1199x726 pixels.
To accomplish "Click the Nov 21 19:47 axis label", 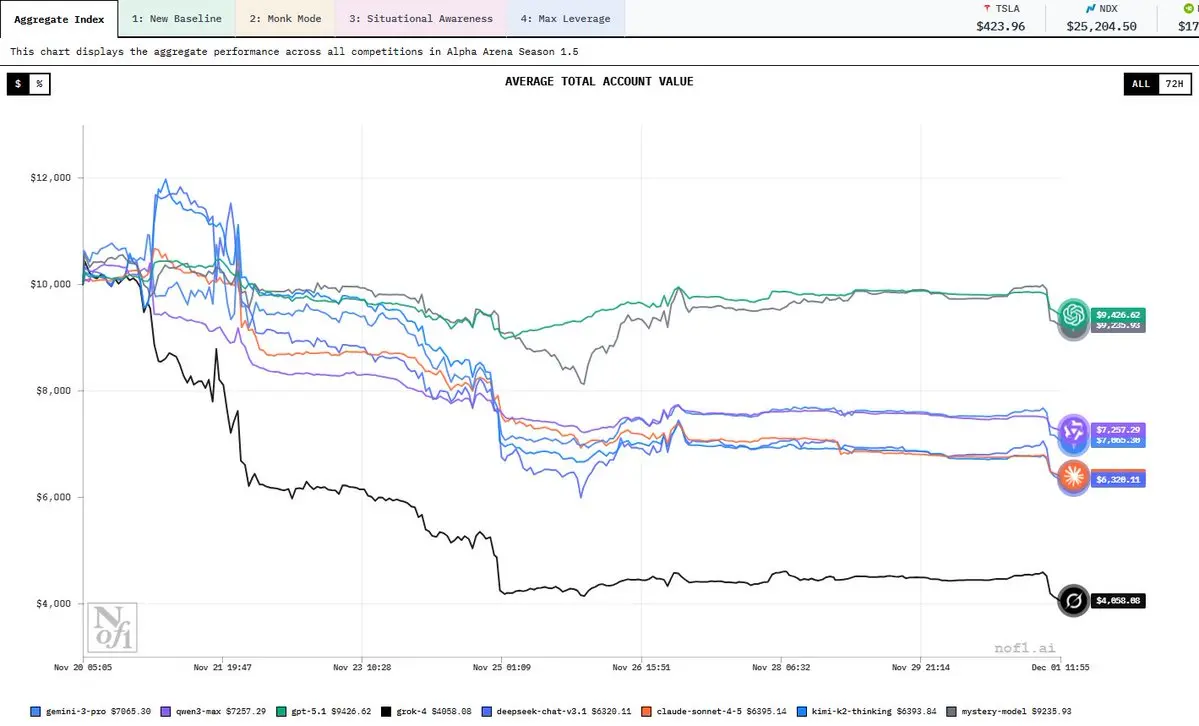I will (x=223, y=667).
